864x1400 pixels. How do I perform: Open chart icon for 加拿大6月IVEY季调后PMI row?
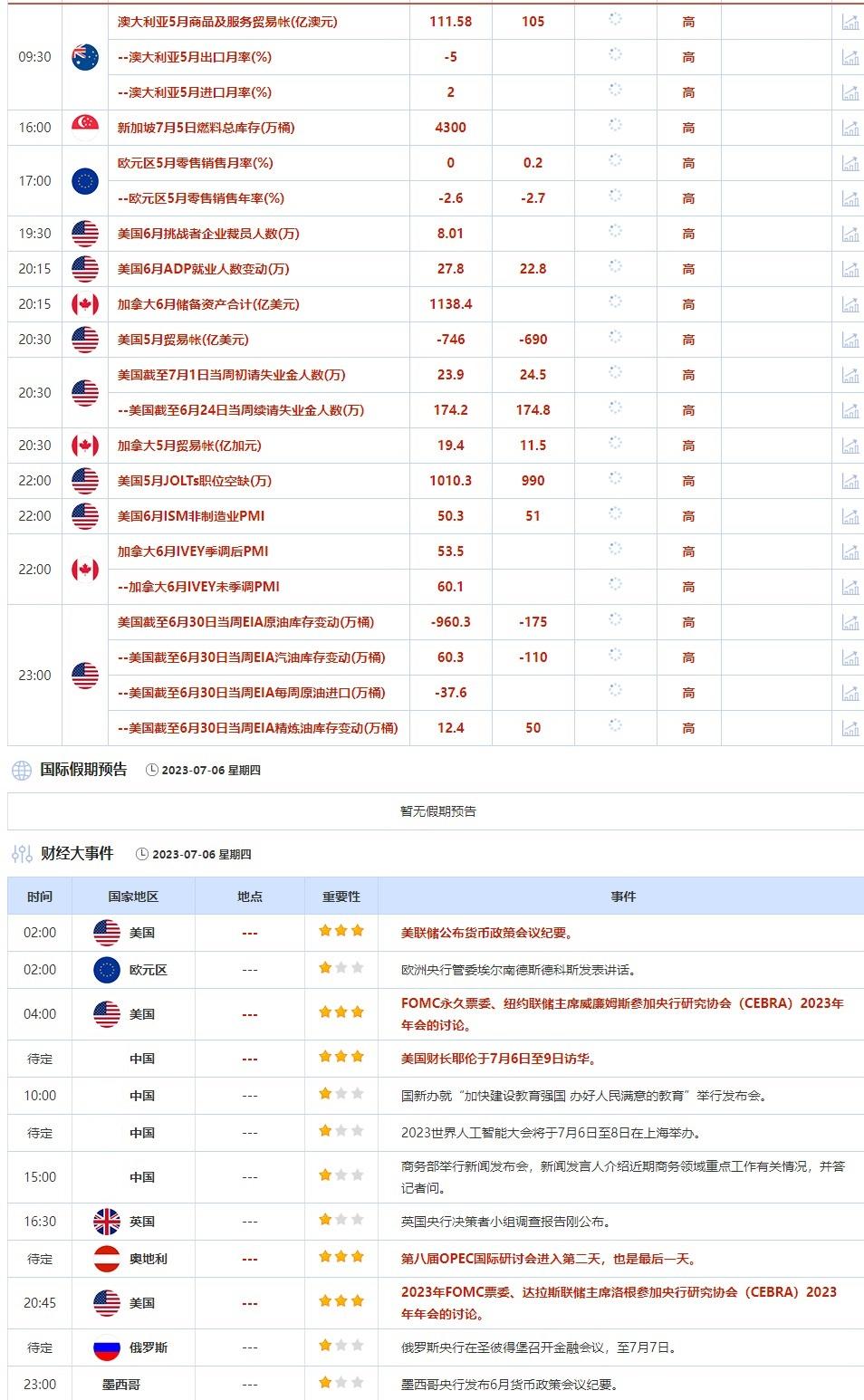pyautogui.click(x=850, y=551)
